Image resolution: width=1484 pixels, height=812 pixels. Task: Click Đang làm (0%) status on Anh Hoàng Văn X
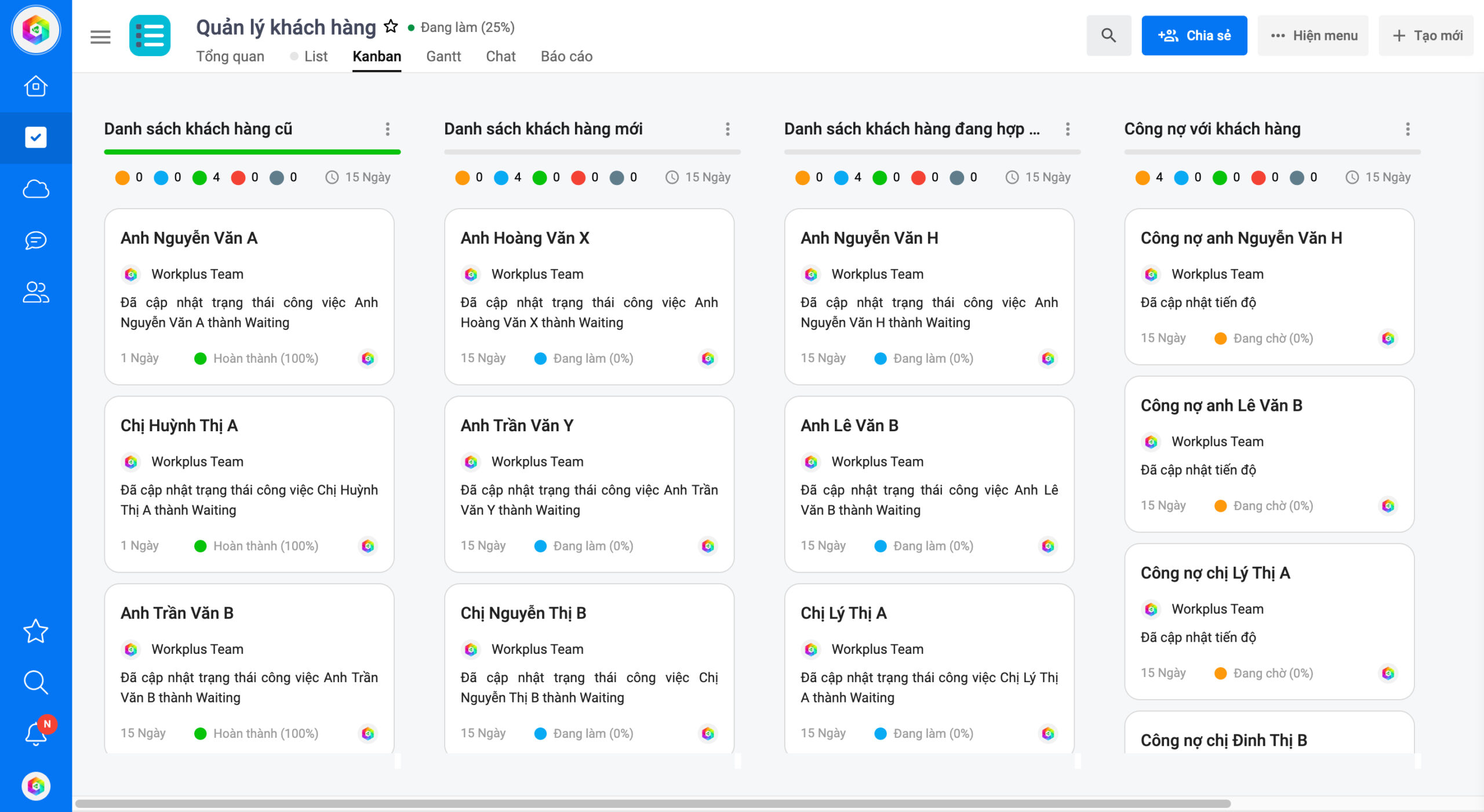point(584,358)
